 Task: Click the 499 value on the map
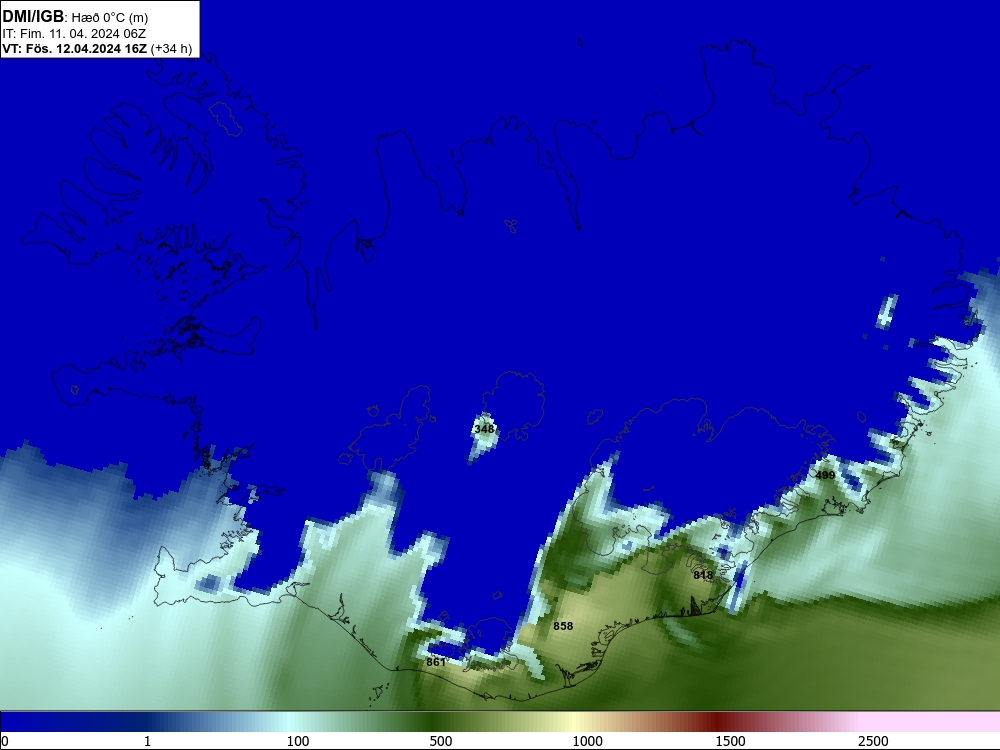point(825,475)
